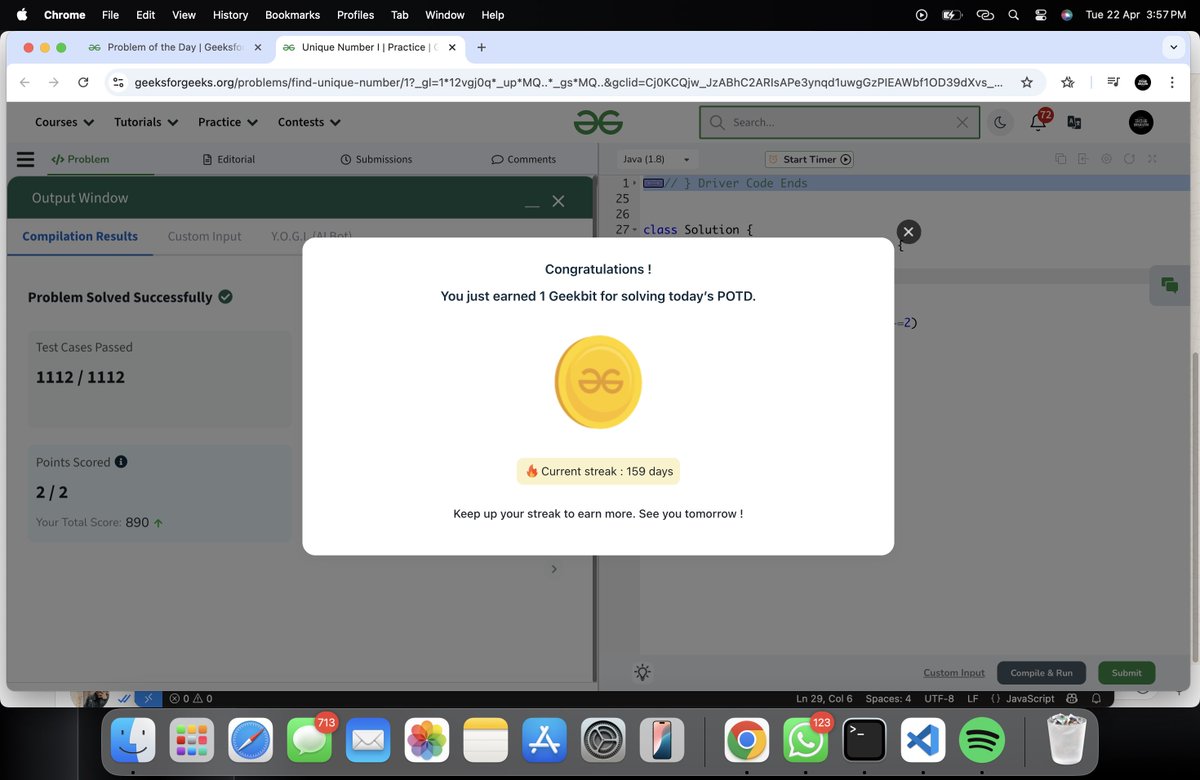Select the Custom Input tab in Output Window
This screenshot has height=780, width=1200.
[204, 236]
